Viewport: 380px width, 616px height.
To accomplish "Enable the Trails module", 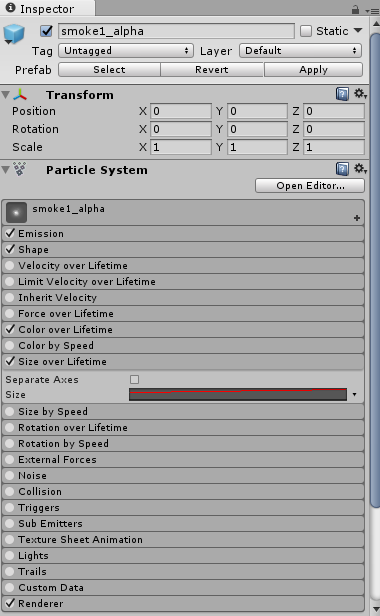I will (x=10, y=572).
